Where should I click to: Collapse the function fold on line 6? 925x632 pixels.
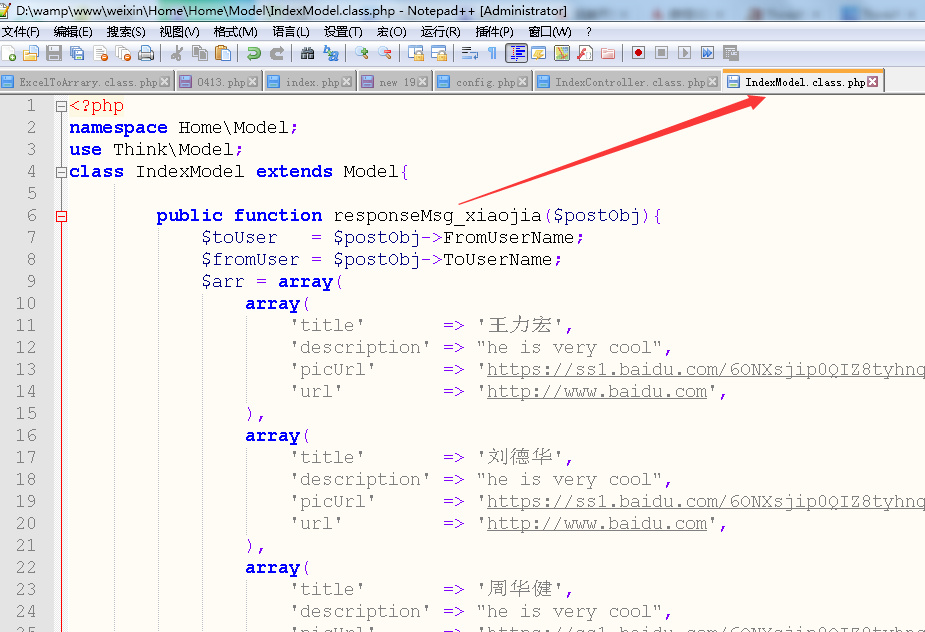(62, 216)
